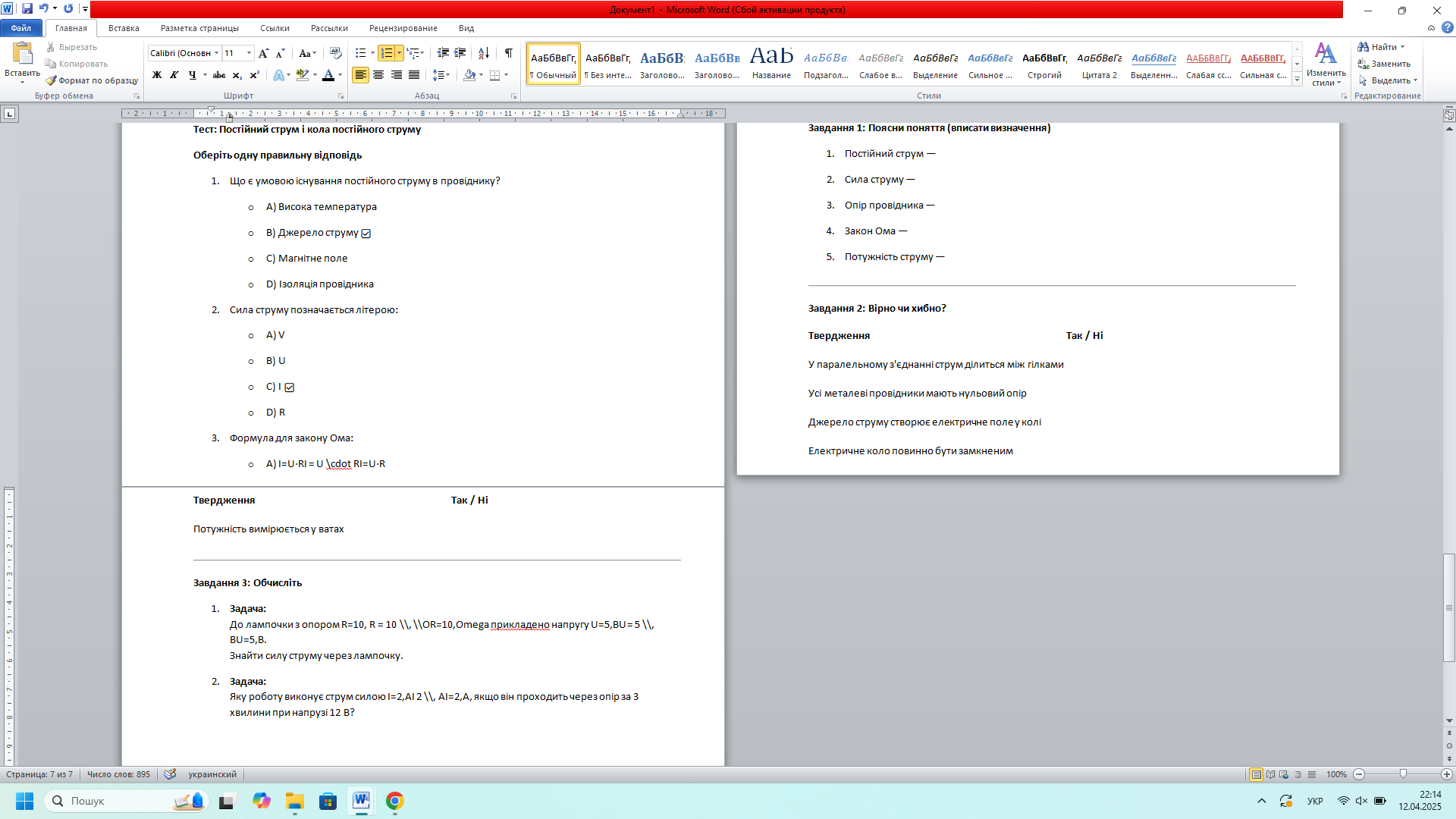
Task: Center-align the paragraph text
Action: (x=378, y=75)
